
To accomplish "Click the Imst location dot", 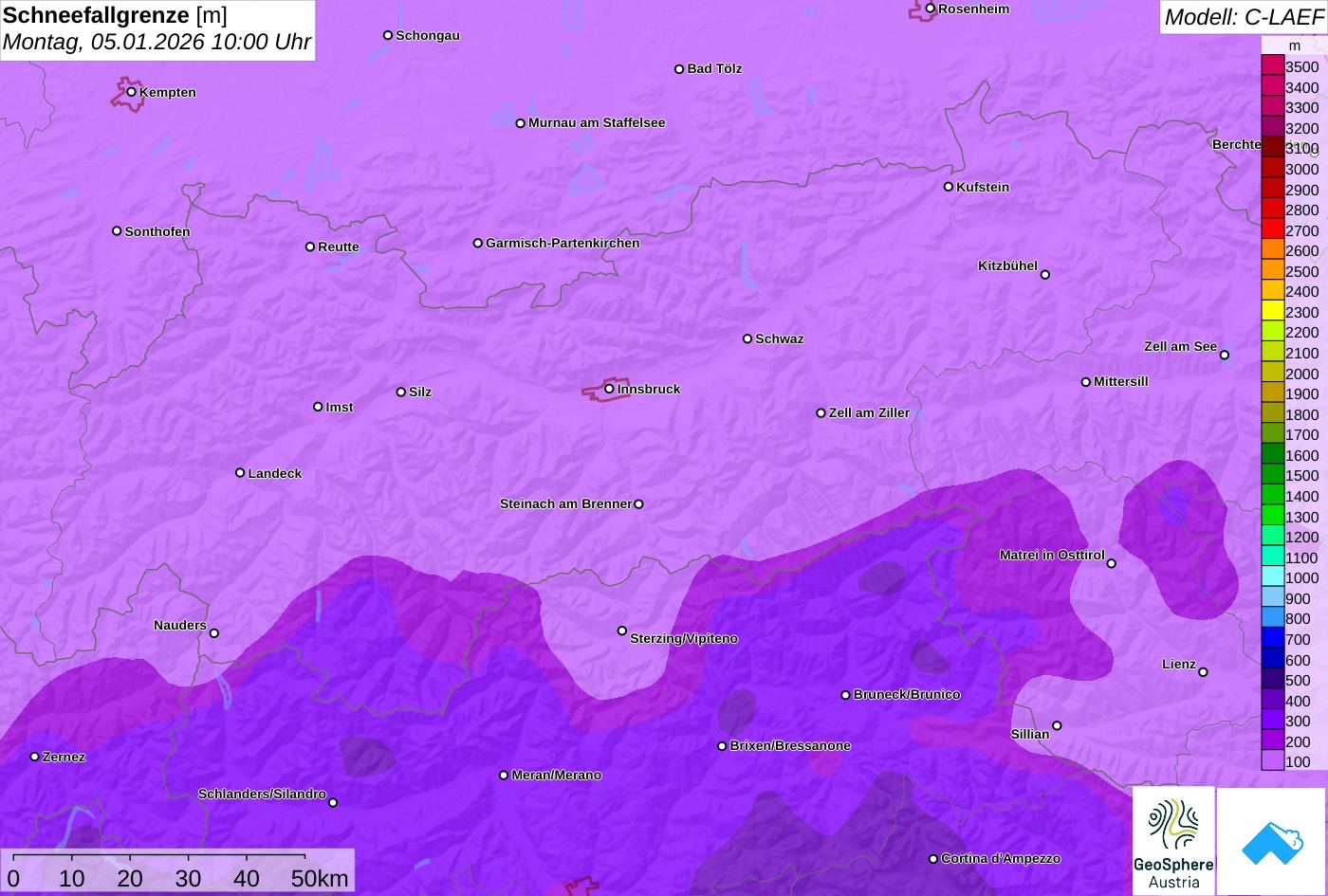I will pos(318,407).
